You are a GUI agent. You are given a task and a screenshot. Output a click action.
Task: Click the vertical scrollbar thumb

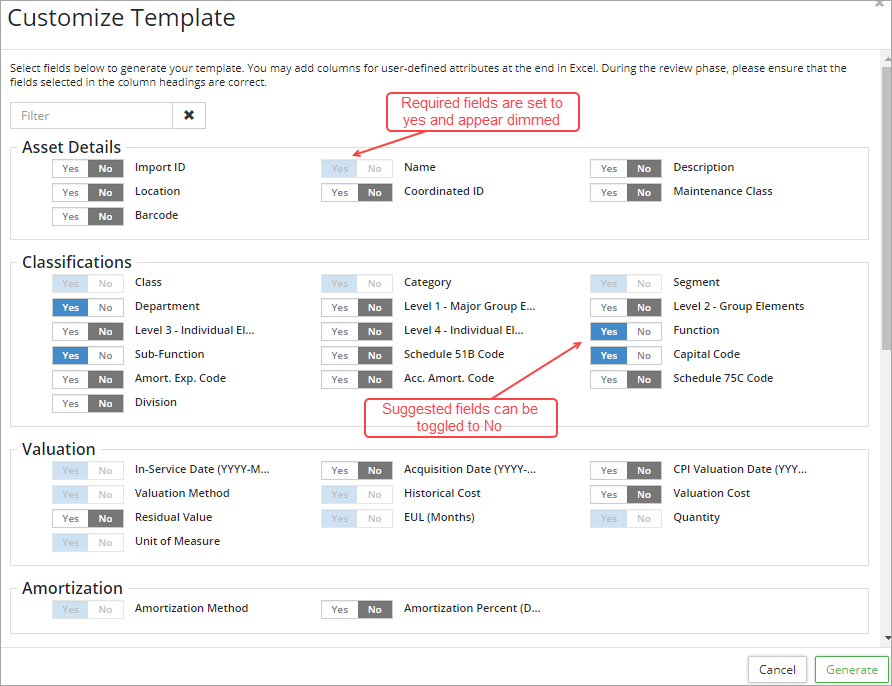(886, 200)
